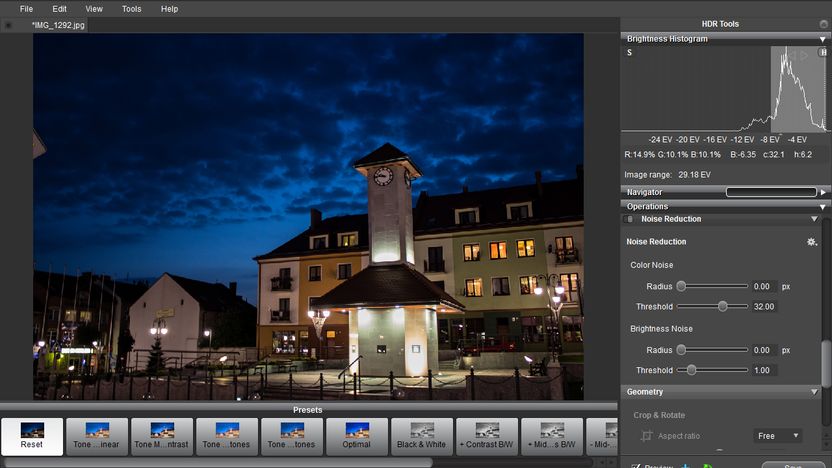832x468 pixels.
Task: Click the Brightness Noise label
Action: coord(661,329)
